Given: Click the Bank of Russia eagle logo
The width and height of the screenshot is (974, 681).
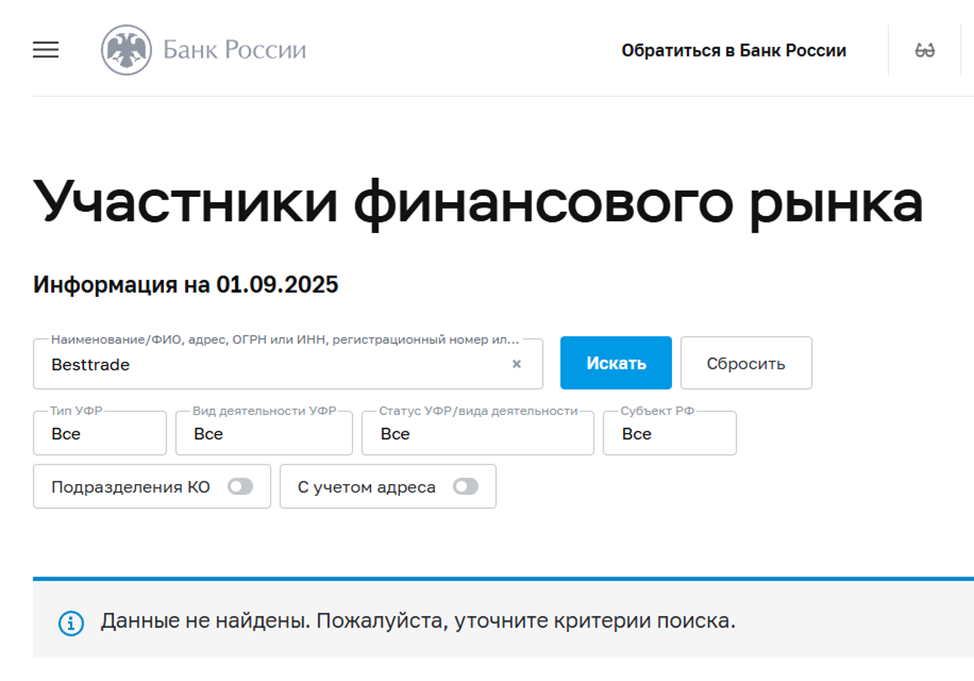Looking at the screenshot, I should tap(126, 50).
